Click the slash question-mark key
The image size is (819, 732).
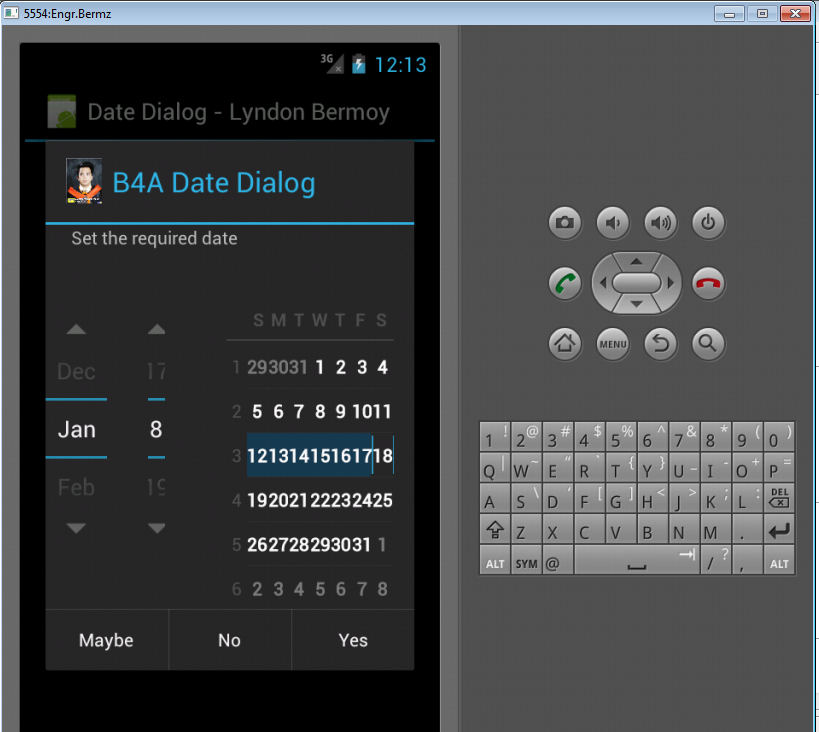pyautogui.click(x=716, y=560)
